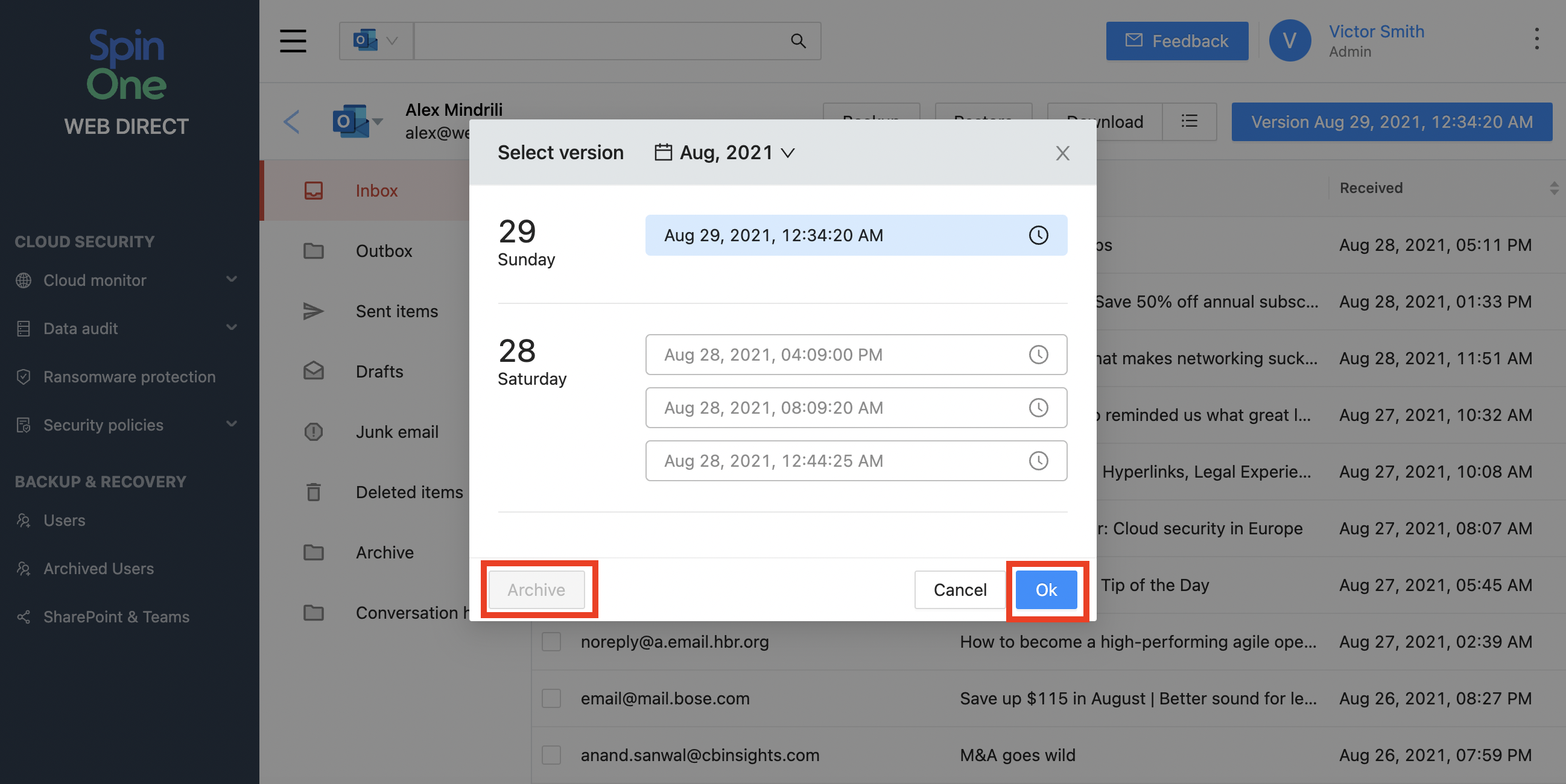
Task: Select checkbox for anand.sanwal@cbinsights.com email
Action: point(551,755)
